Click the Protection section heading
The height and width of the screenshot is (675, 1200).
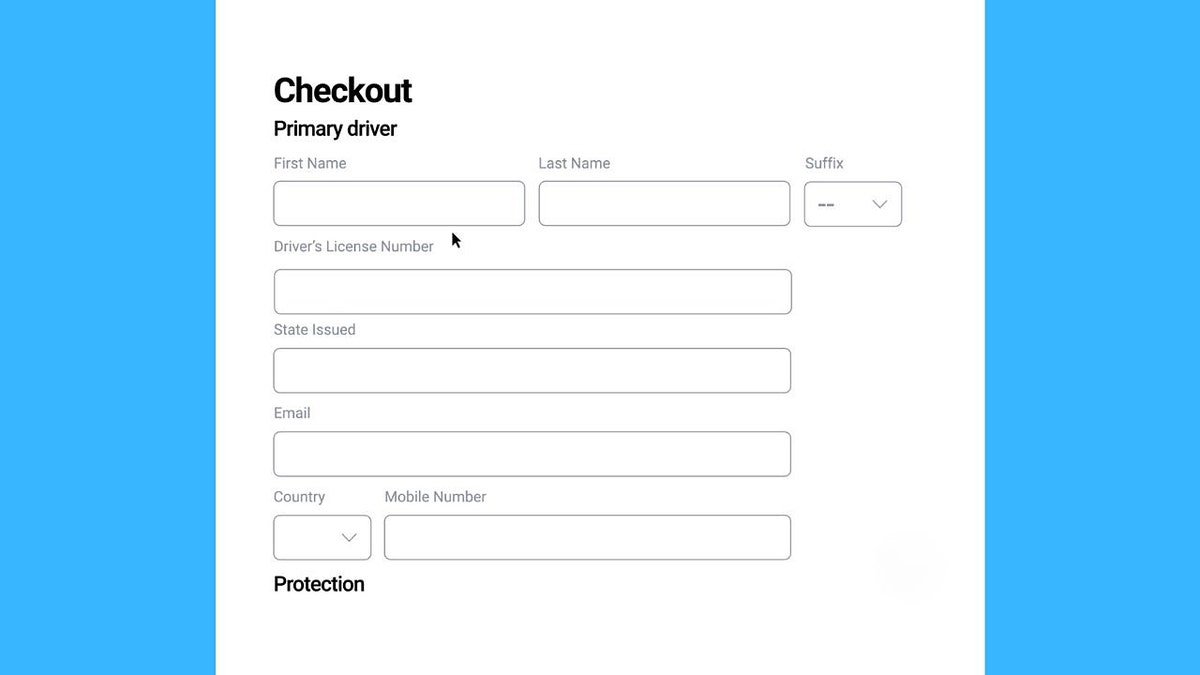(319, 584)
